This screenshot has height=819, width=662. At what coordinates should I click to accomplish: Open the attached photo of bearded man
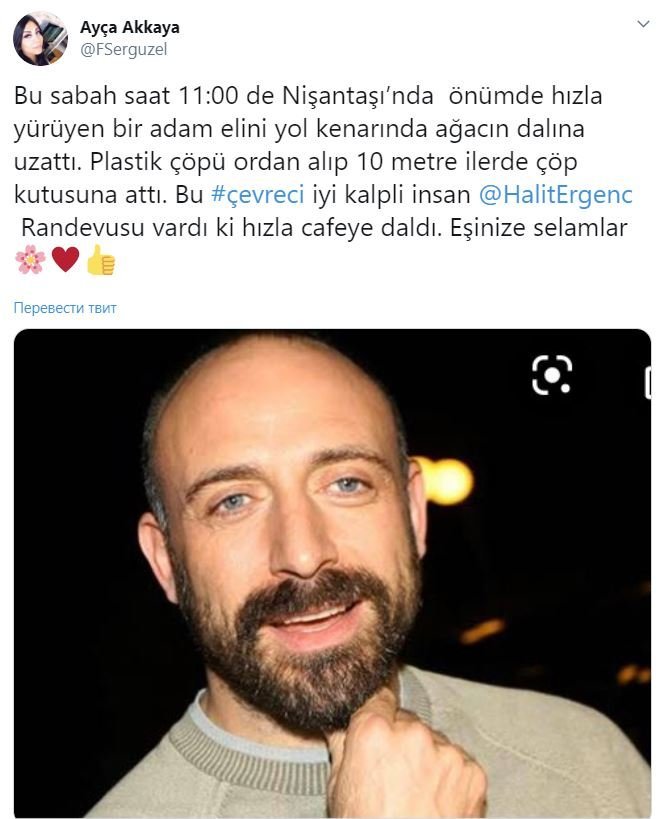tap(332, 573)
